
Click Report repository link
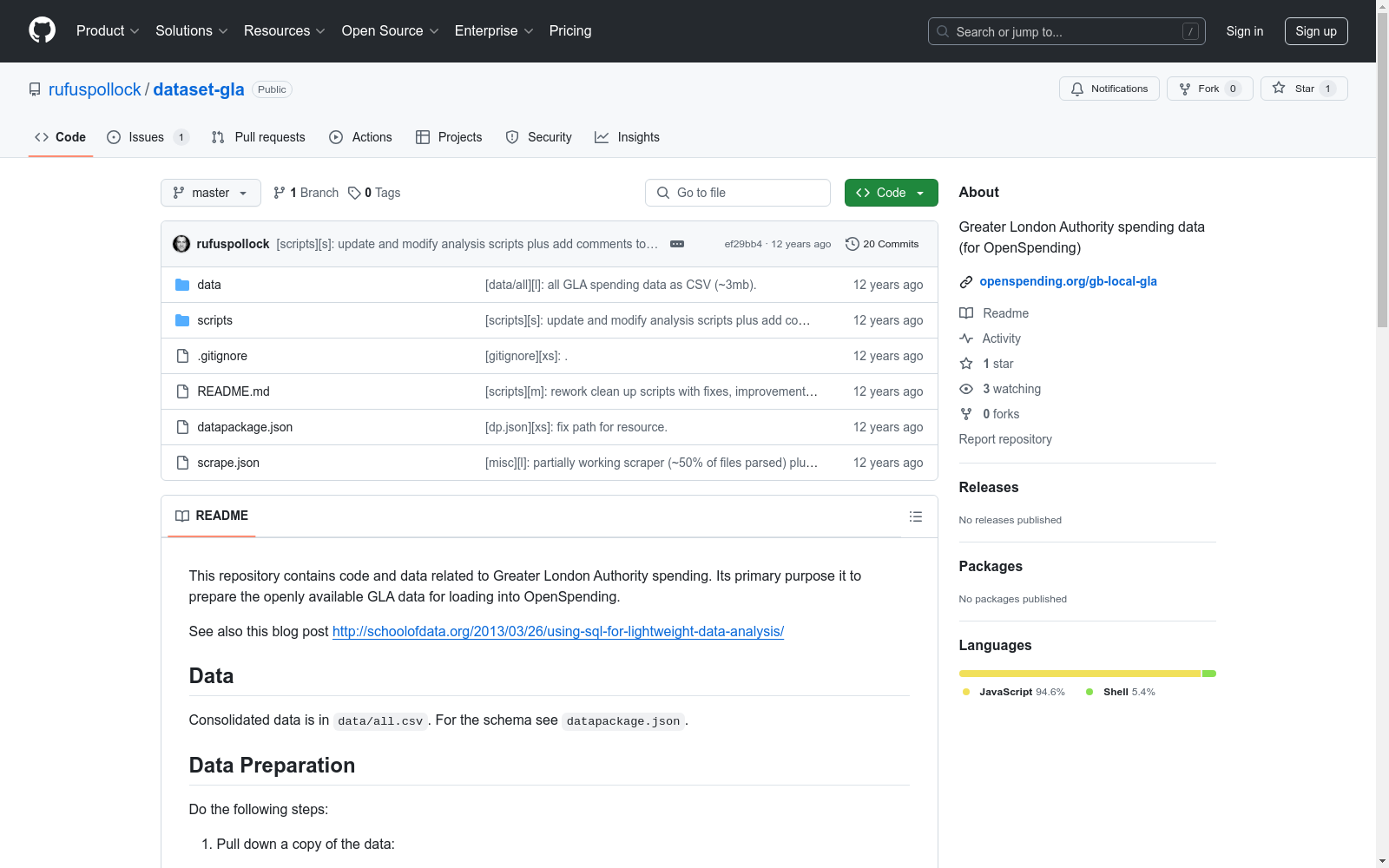tap(1005, 439)
